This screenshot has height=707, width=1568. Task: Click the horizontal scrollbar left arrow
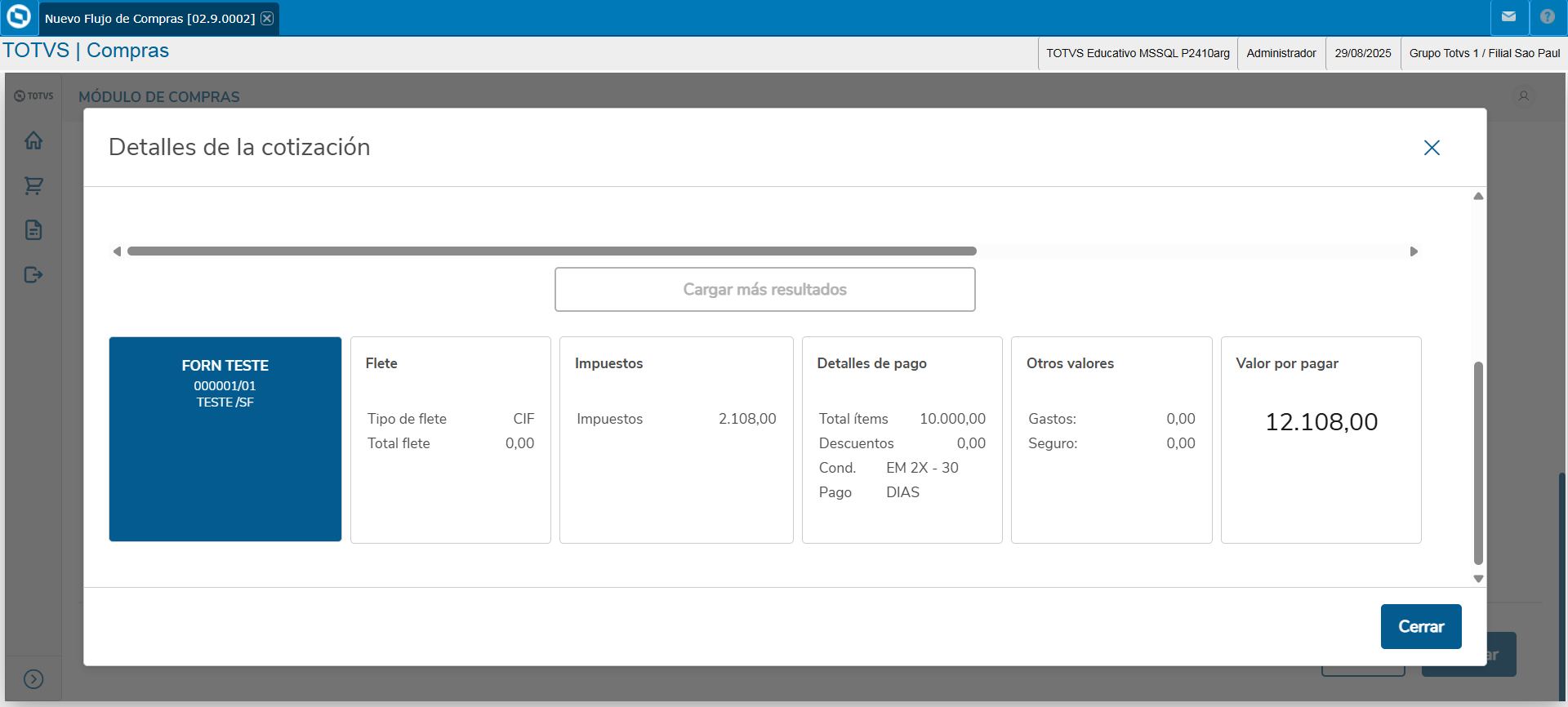[x=117, y=251]
